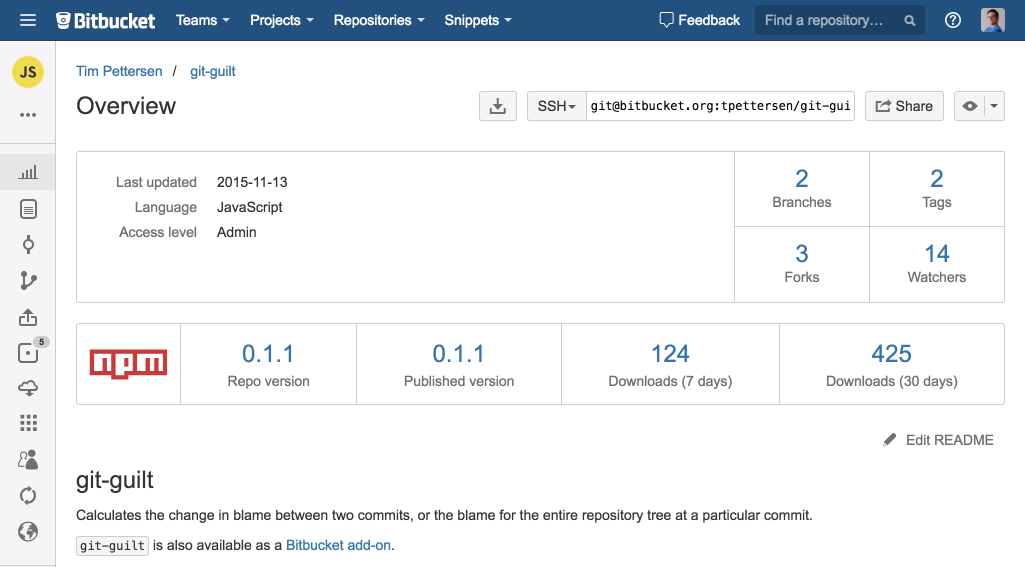Click the npm logo
Viewport: 1025px width, 567px height.
128,364
